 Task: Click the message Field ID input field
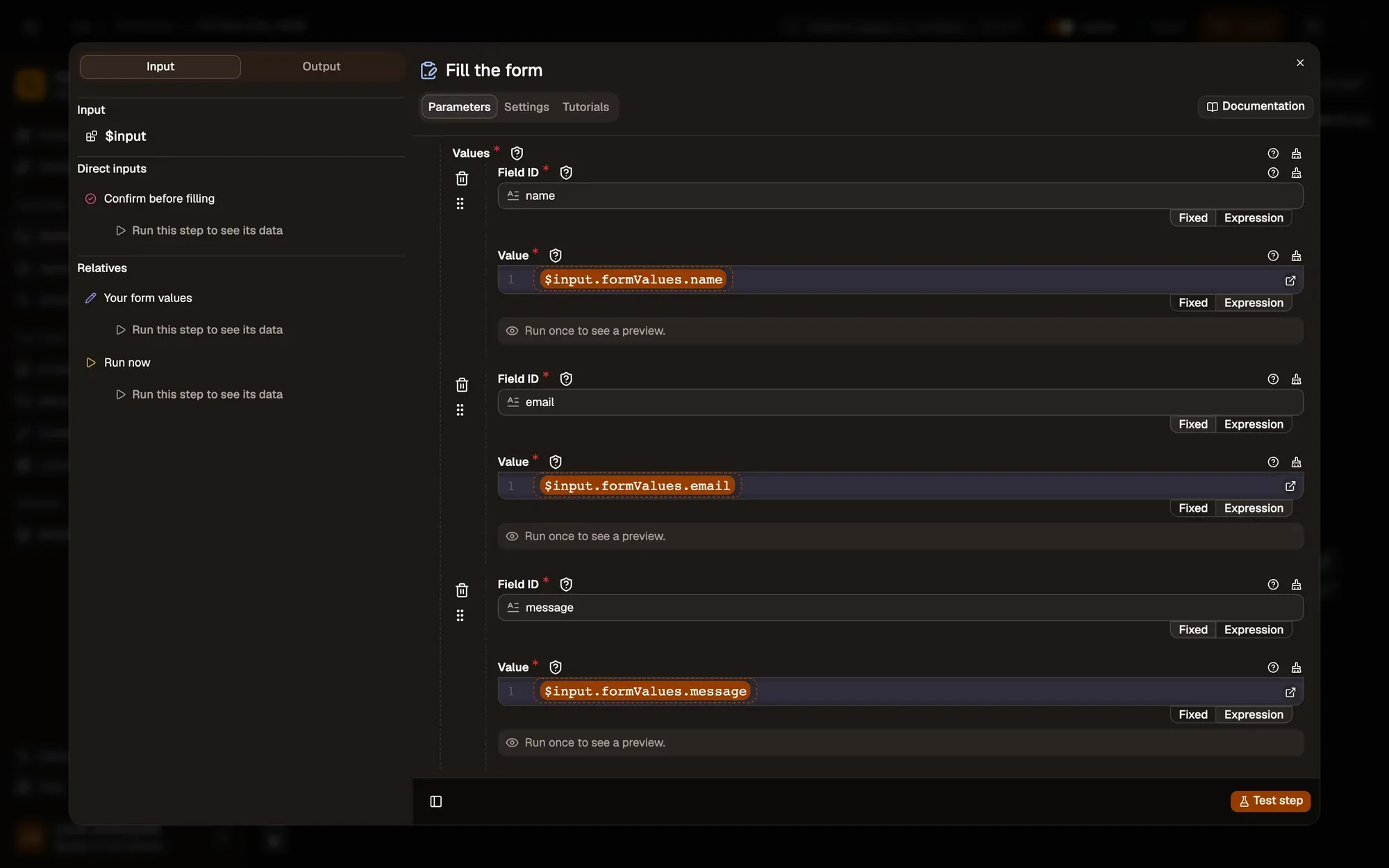900,608
